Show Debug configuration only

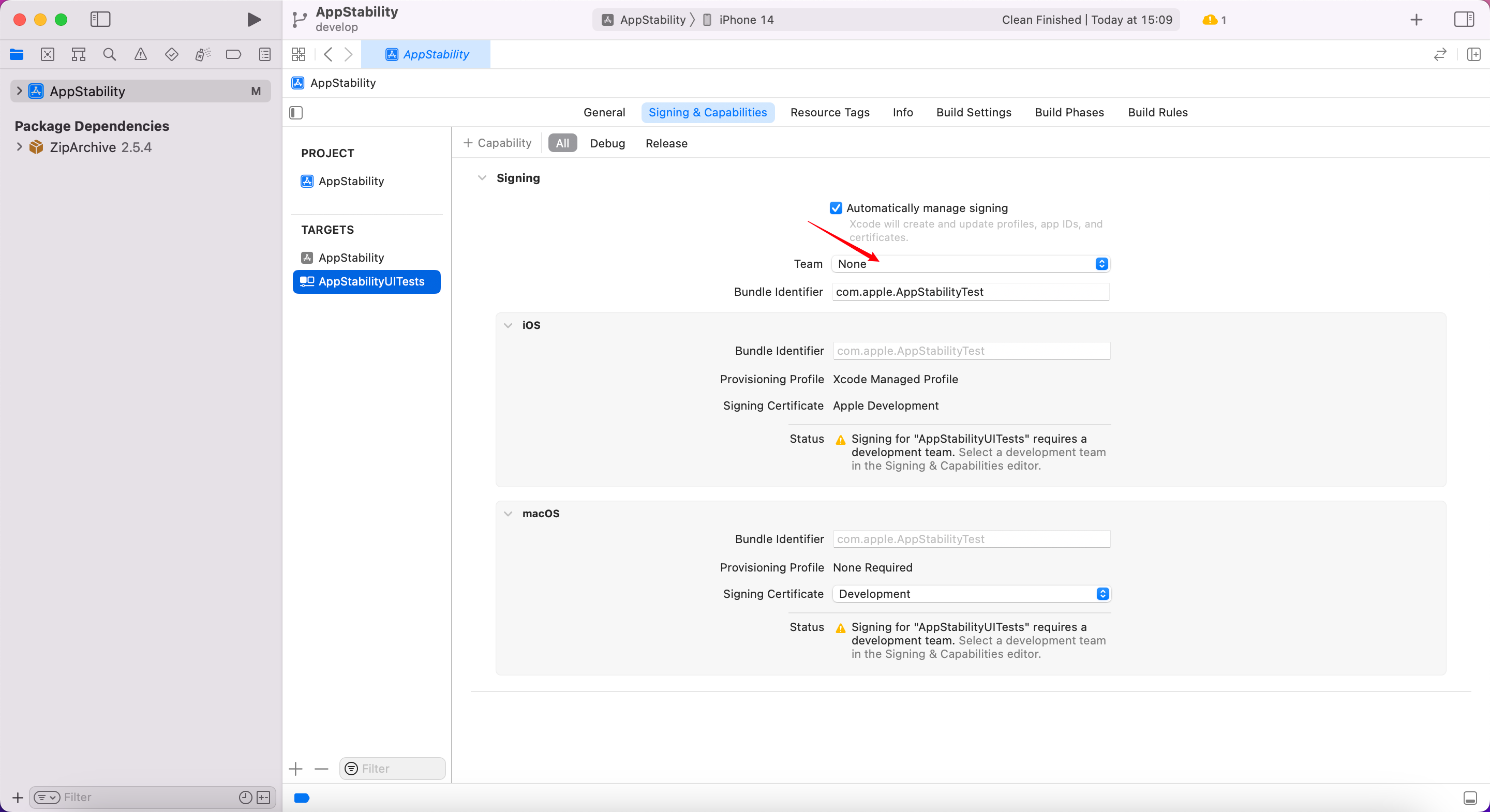pos(607,143)
